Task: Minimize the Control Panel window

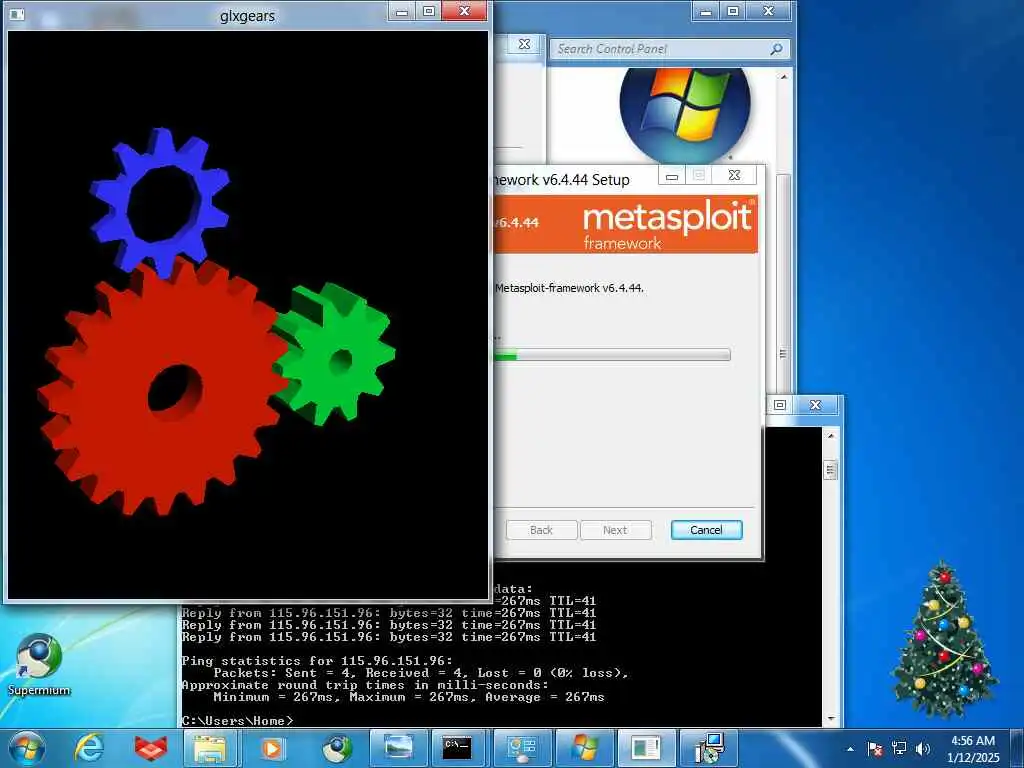Action: 706,11
